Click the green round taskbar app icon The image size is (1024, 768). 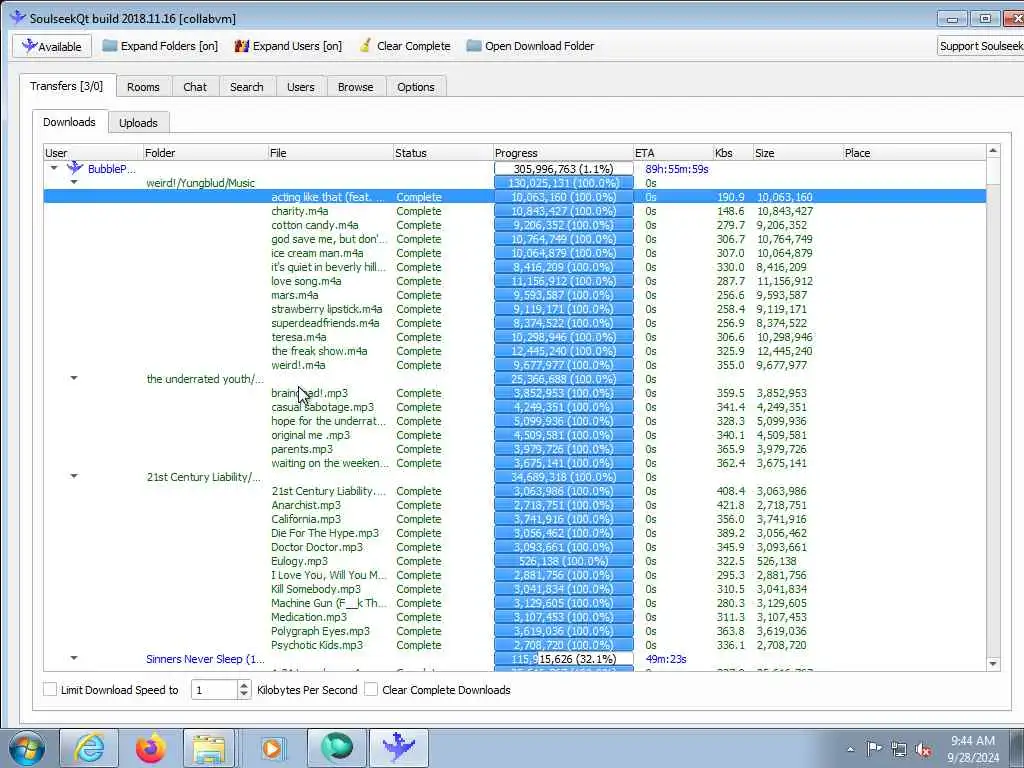tap(336, 748)
